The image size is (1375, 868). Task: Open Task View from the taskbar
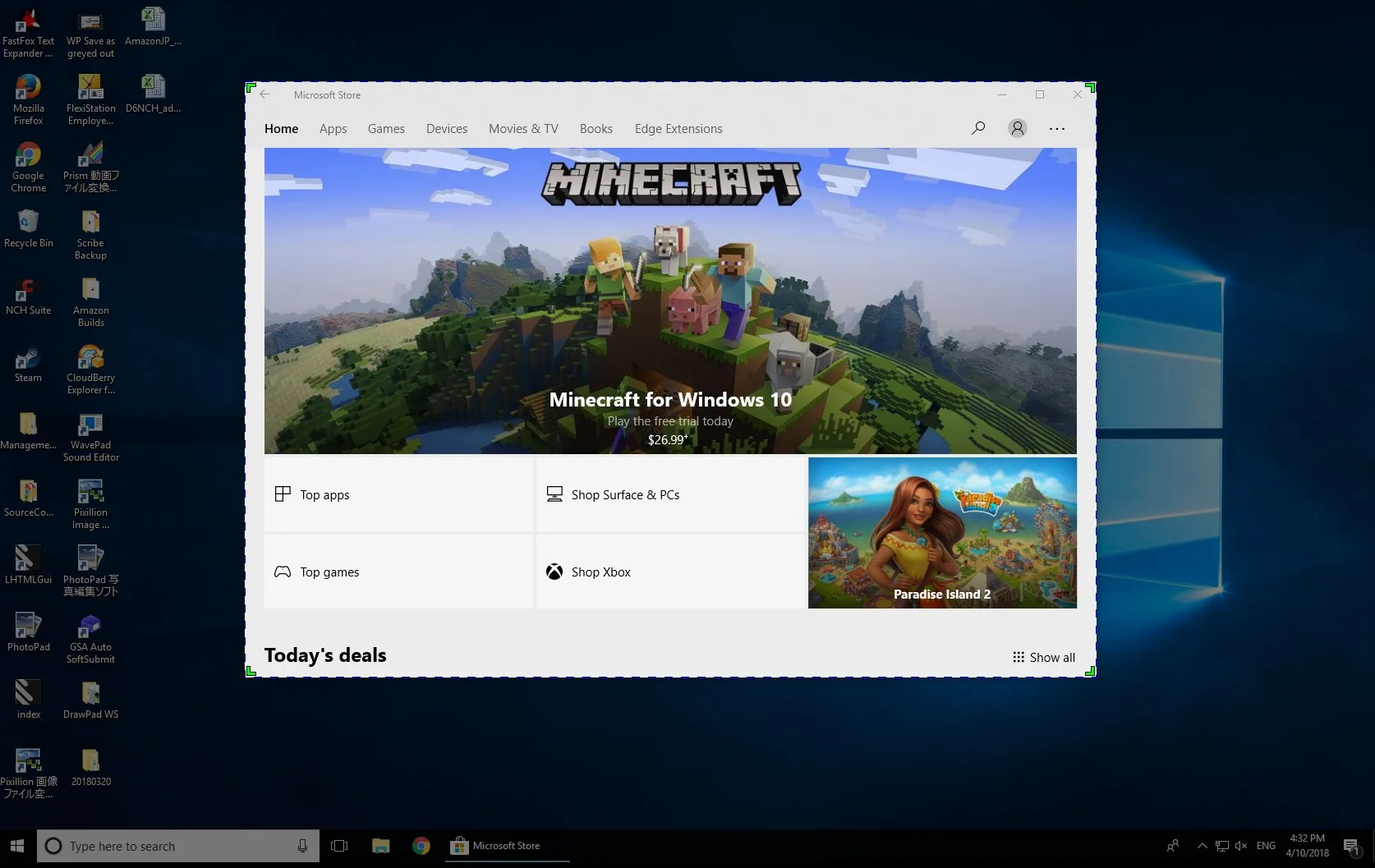click(x=339, y=846)
